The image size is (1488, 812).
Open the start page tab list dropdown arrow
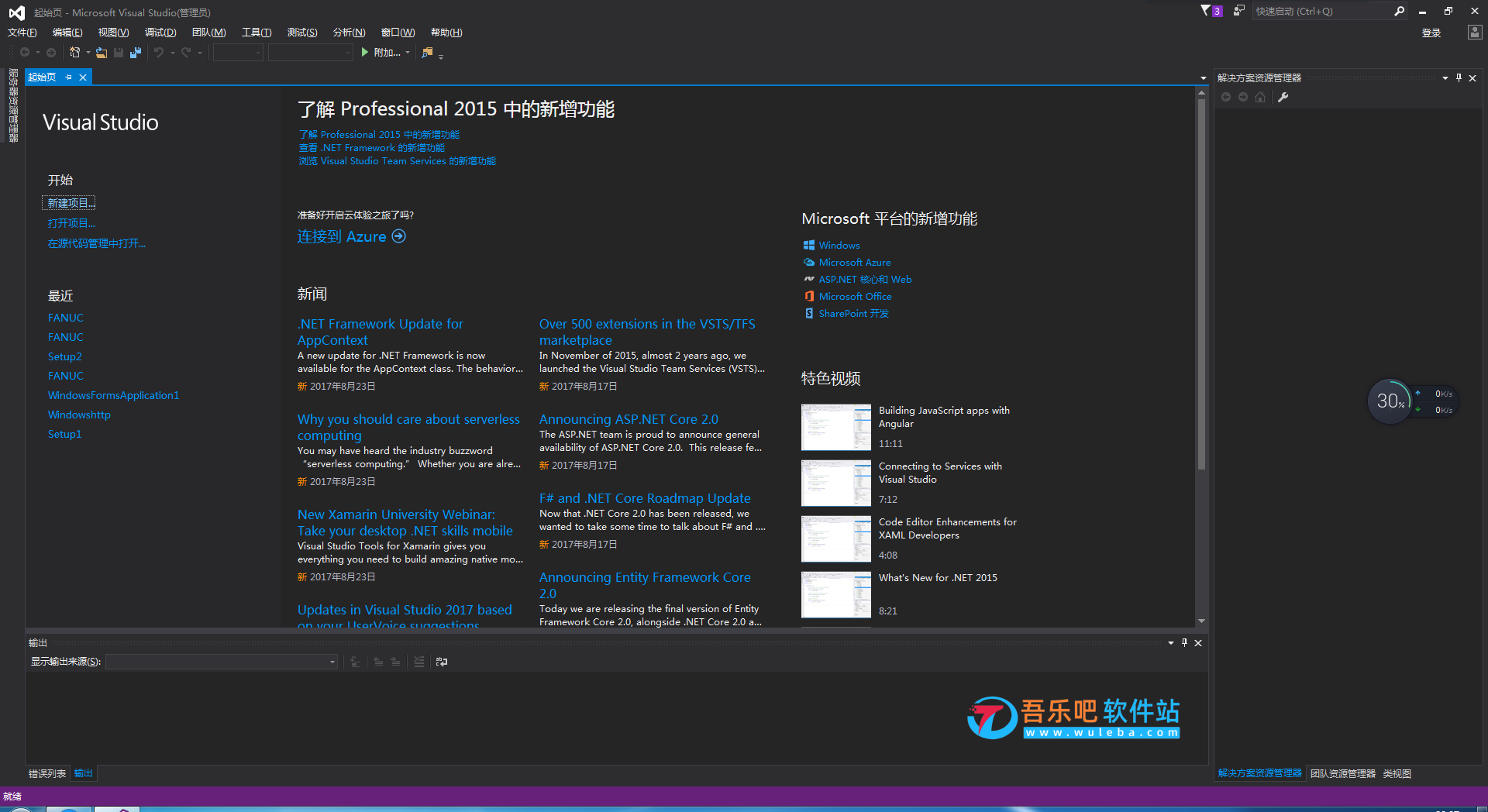coord(1203,77)
